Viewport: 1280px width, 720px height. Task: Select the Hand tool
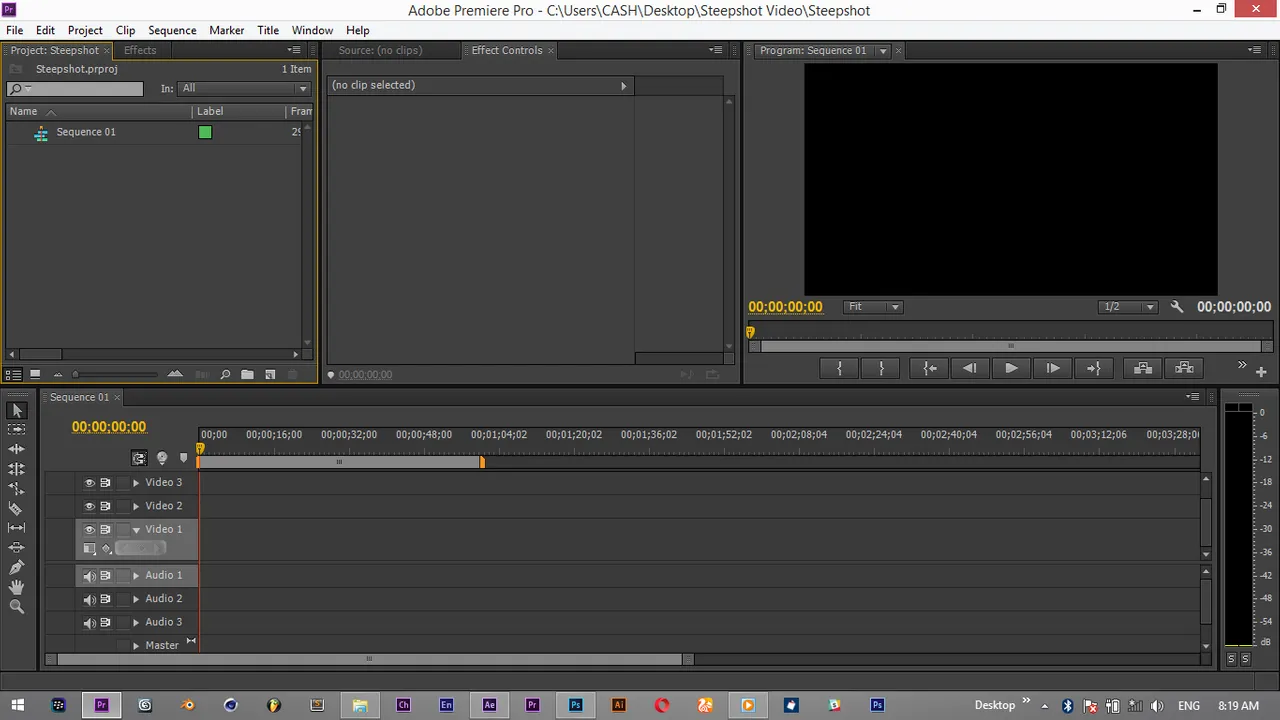pos(16,587)
